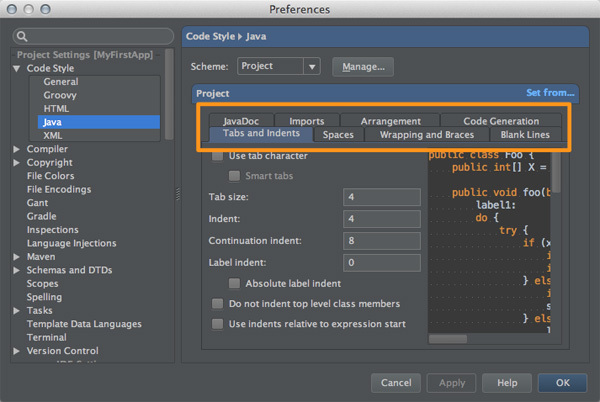The image size is (600, 402).
Task: Select General under Code Style
Action: coord(61,81)
